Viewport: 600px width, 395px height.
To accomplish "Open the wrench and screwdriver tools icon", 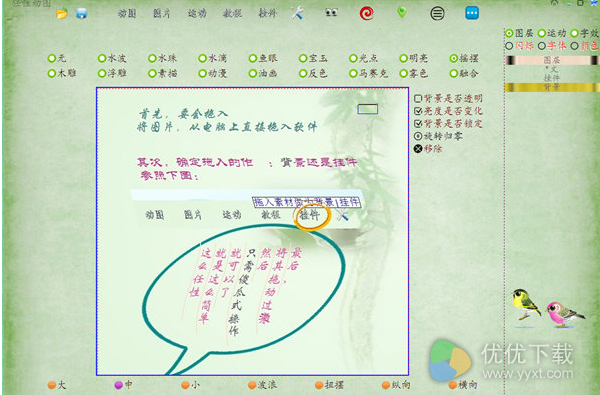I will (297, 13).
